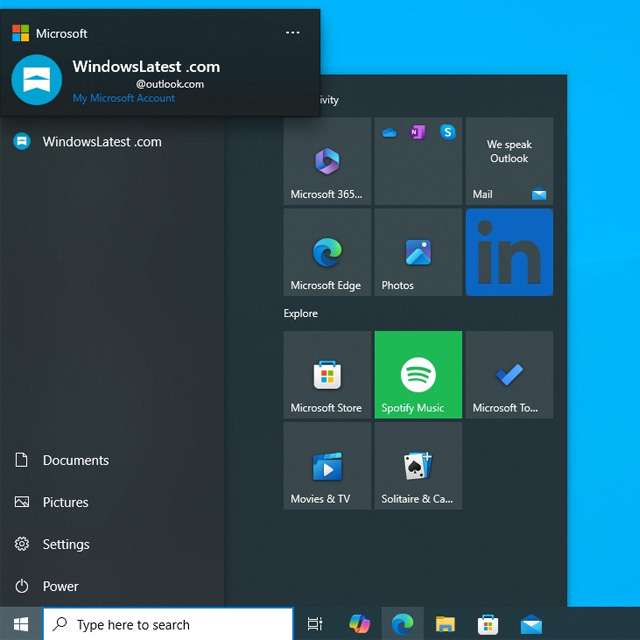Click the Type here to search box
The width and height of the screenshot is (640, 640).
168,624
